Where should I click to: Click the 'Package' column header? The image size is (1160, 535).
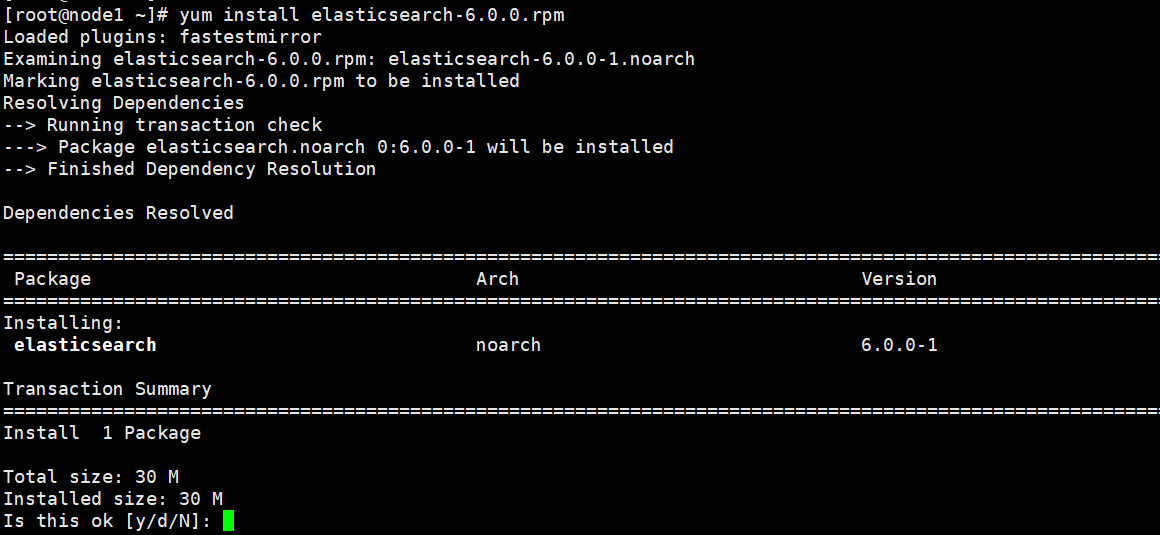[53, 279]
